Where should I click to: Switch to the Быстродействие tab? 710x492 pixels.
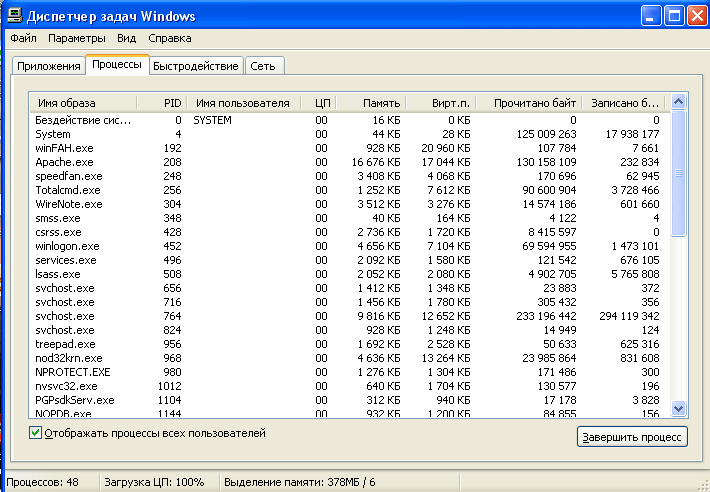coord(196,66)
